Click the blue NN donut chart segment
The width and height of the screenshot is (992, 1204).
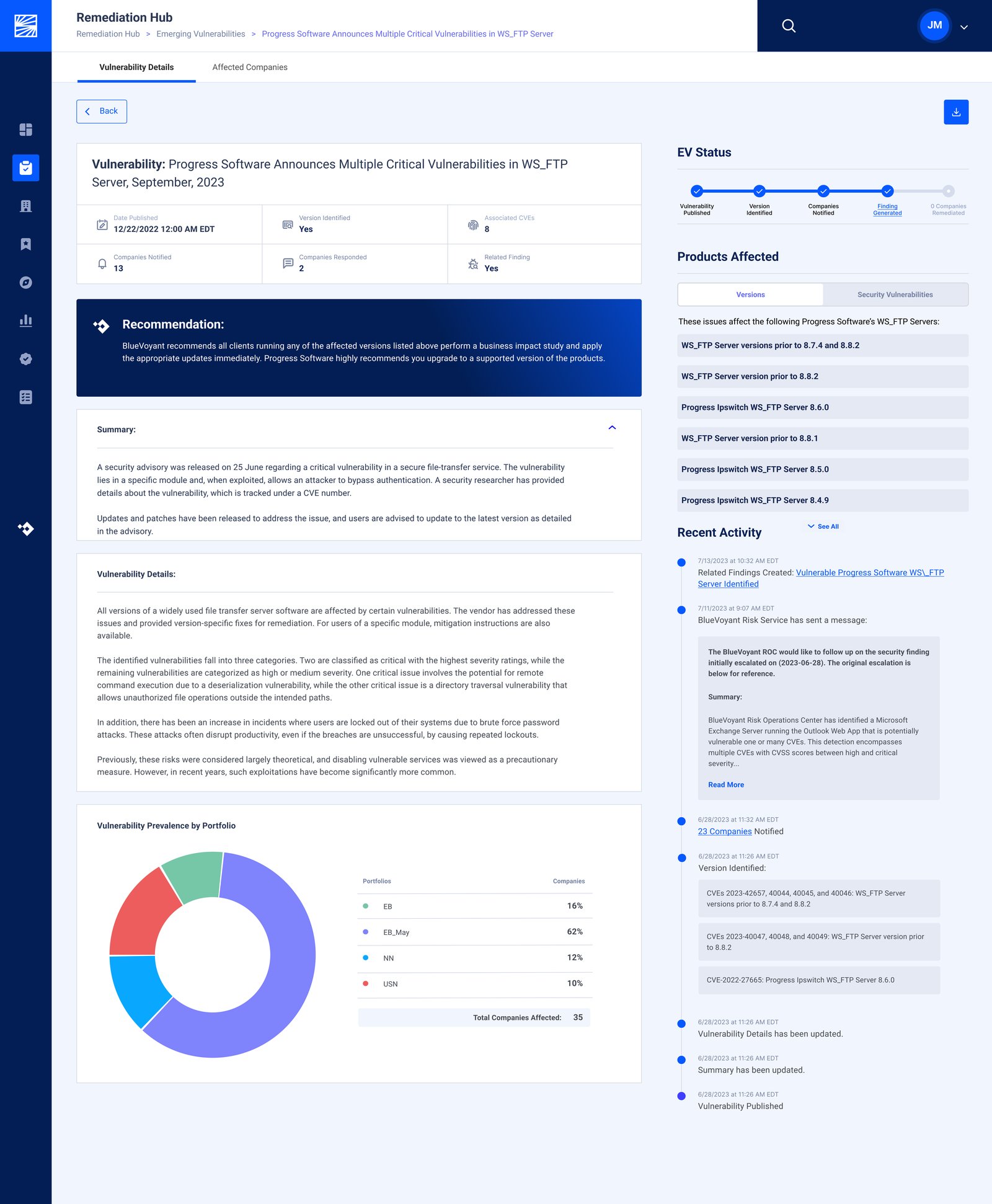pyautogui.click(x=138, y=987)
